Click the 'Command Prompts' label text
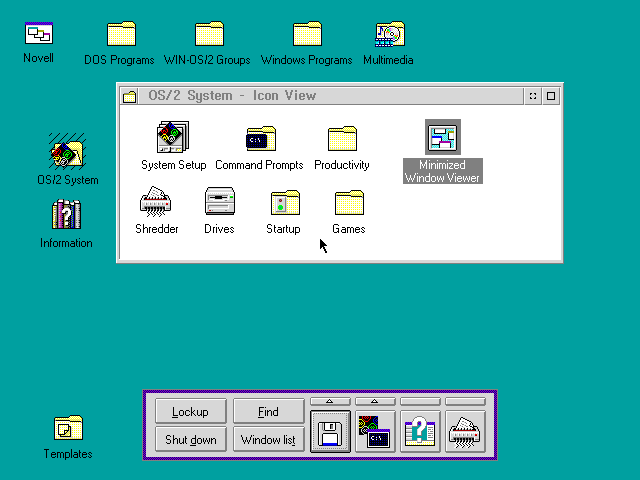Viewport: 640px width, 480px height. coord(259,165)
